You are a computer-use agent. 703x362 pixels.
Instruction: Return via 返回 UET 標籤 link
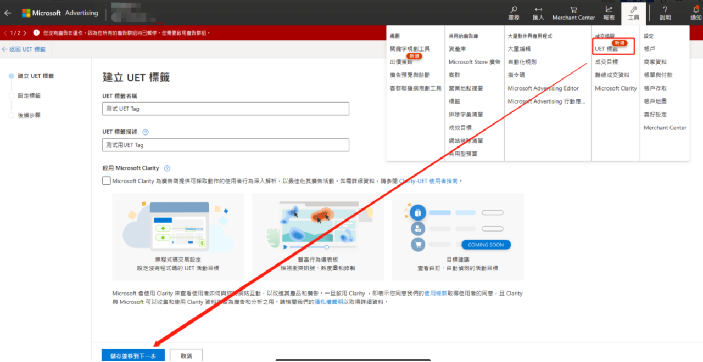click(x=24, y=49)
